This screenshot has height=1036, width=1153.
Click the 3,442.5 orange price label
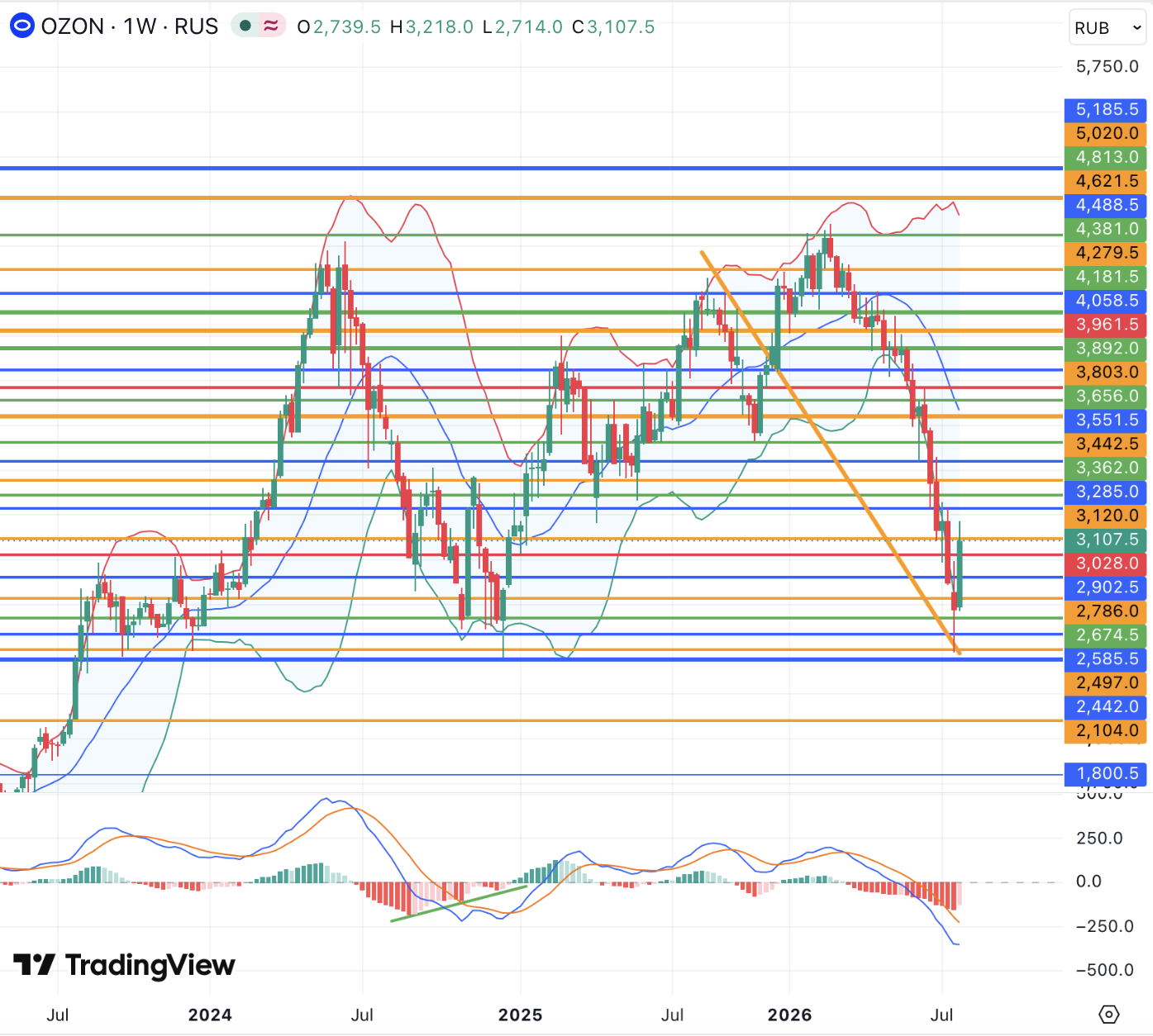click(x=1107, y=444)
